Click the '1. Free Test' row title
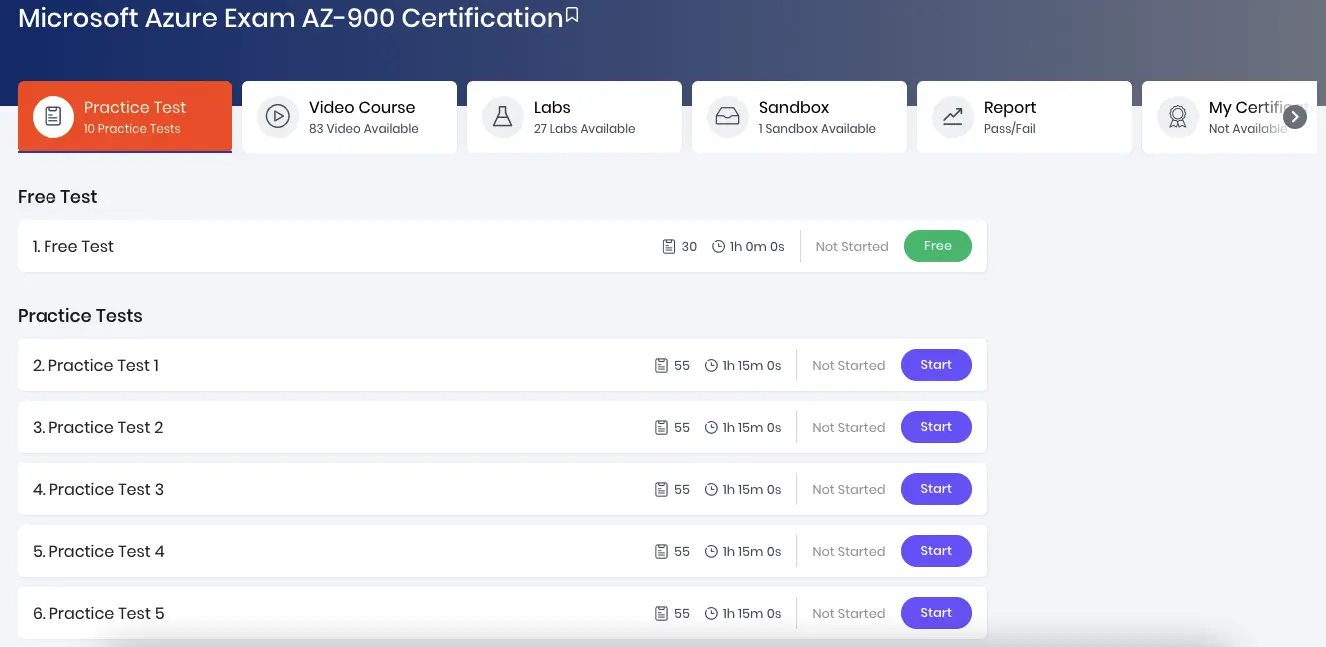Screen dimensions: 1326x647 coord(73,246)
